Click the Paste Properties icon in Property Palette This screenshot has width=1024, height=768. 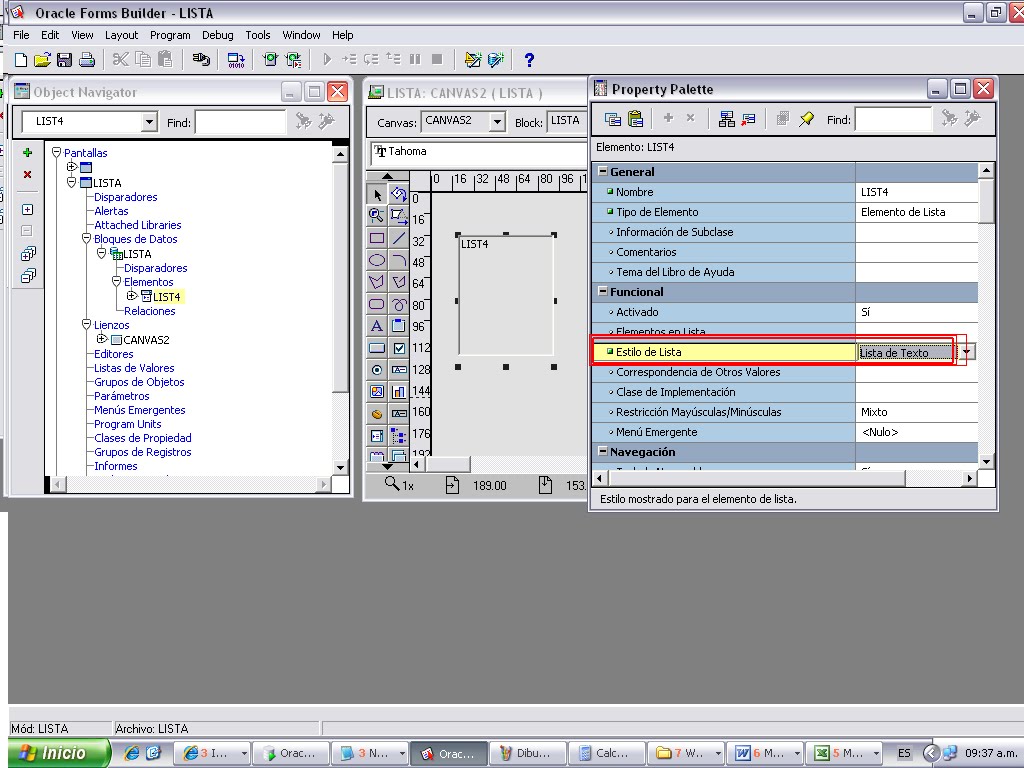635,119
